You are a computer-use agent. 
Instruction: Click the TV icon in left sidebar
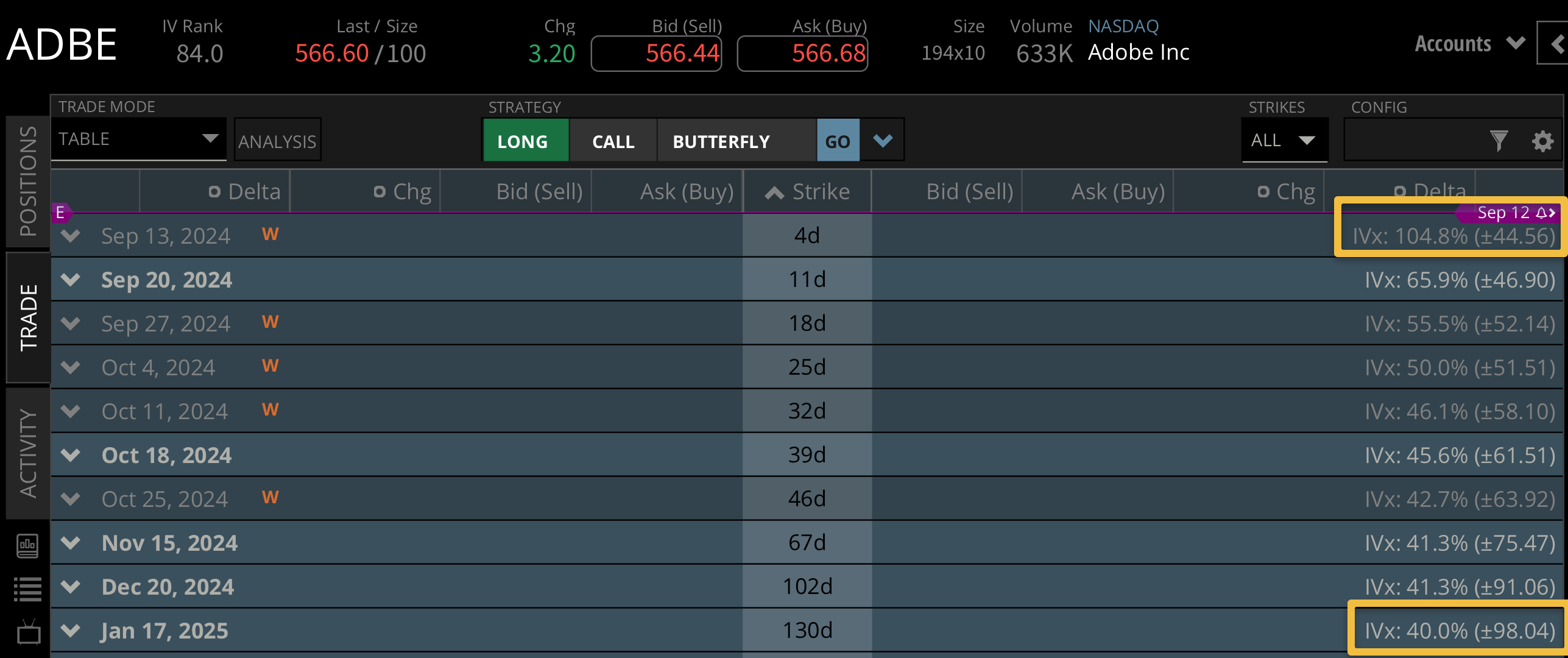click(28, 632)
